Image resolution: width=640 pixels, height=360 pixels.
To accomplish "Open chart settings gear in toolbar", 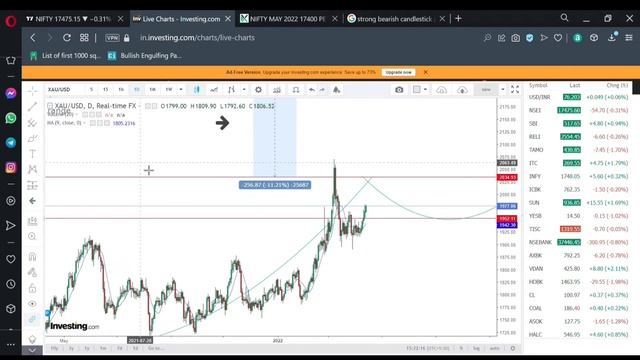I will (258, 89).
